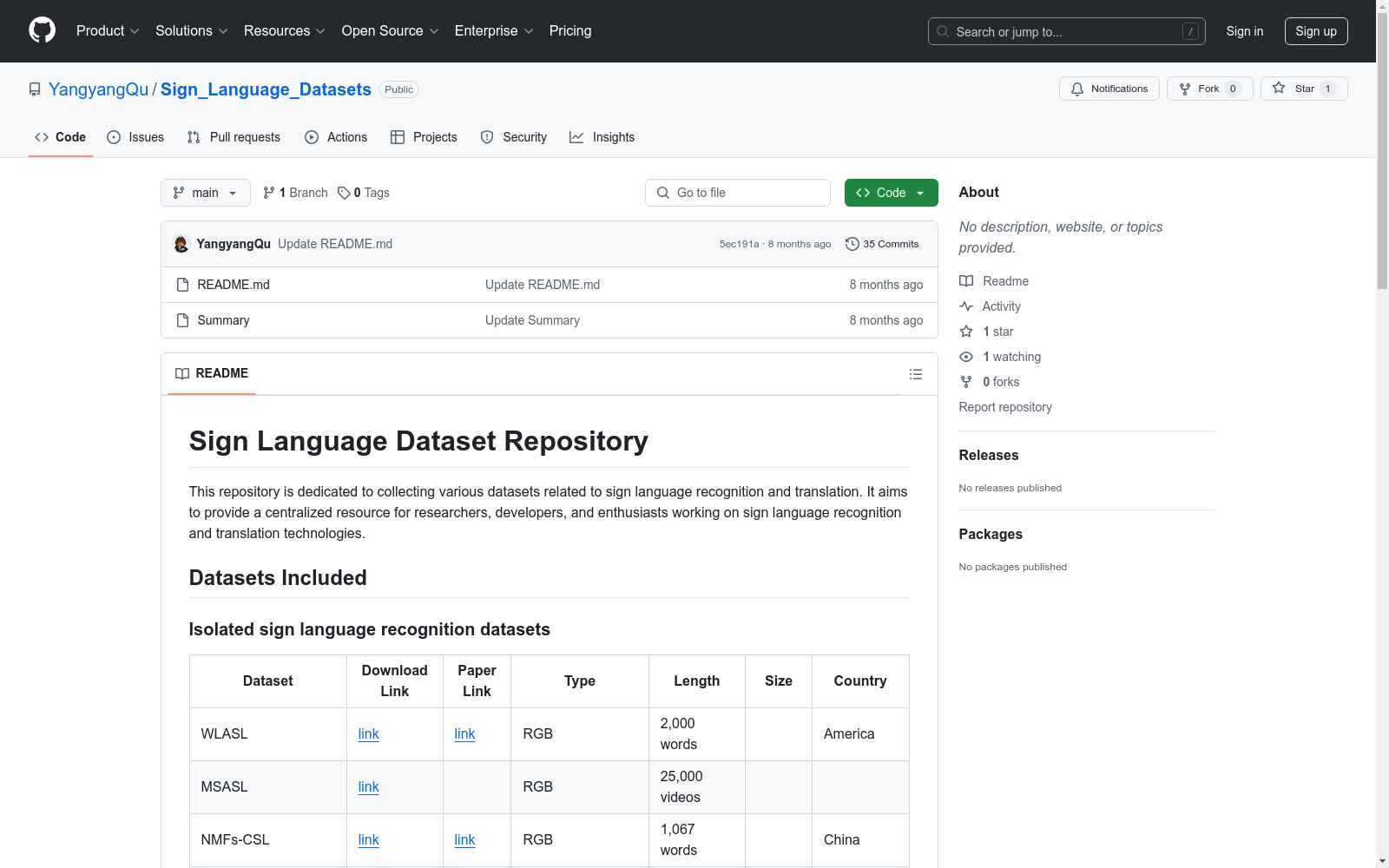The width and height of the screenshot is (1389, 868).
Task: Open the WLASL paper link
Action: click(x=464, y=734)
